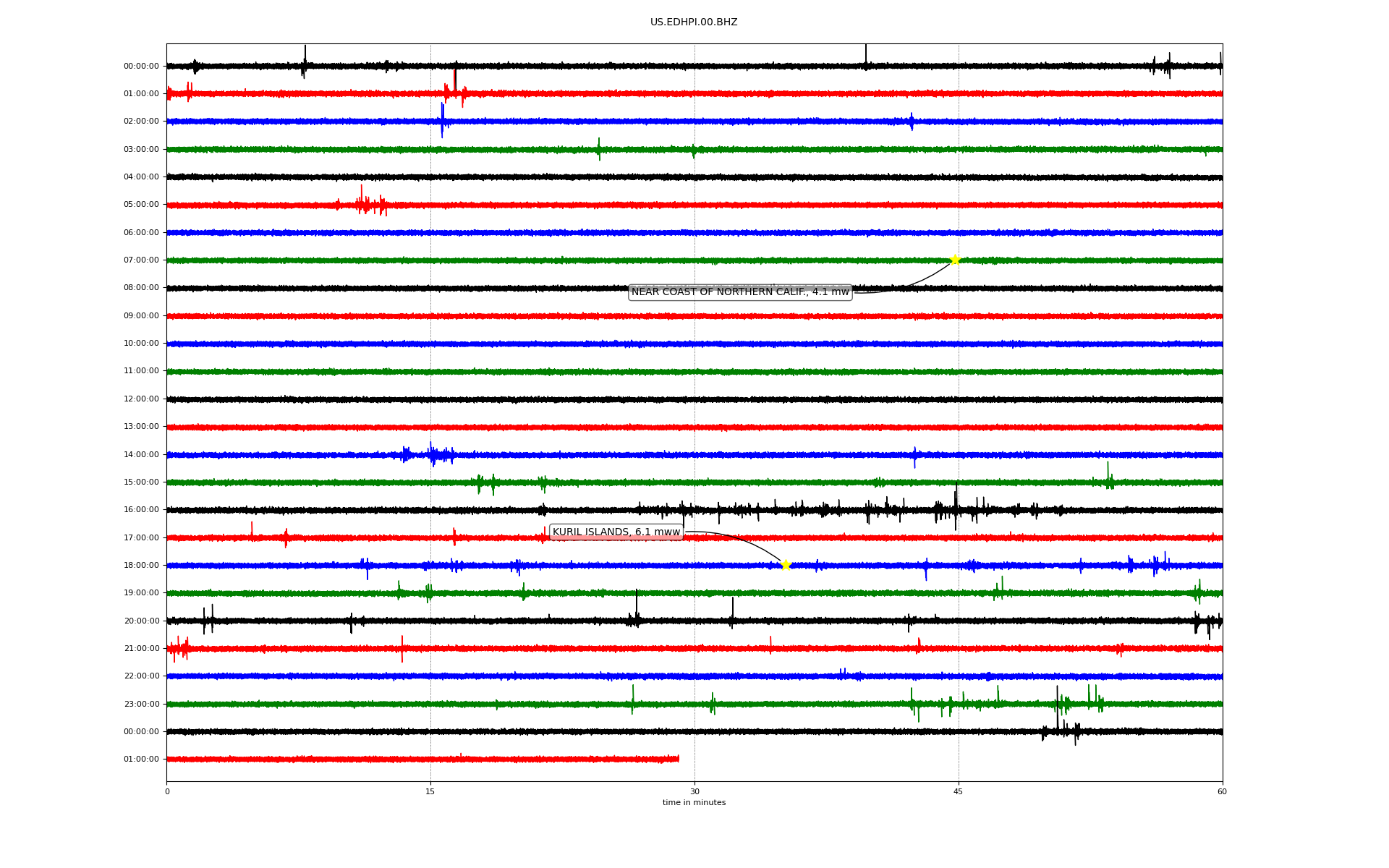Click the 08:00:00 row label
Image resolution: width=1389 pixels, height=868 pixels.
pyautogui.click(x=141, y=288)
